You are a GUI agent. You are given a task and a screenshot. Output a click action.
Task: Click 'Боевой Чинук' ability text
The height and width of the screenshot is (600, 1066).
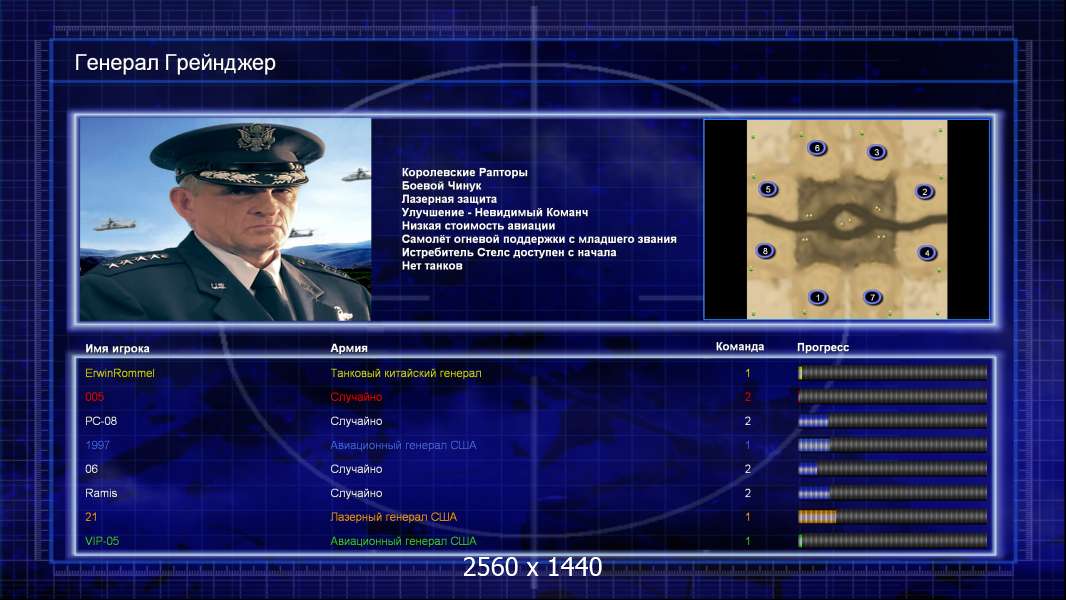point(441,186)
